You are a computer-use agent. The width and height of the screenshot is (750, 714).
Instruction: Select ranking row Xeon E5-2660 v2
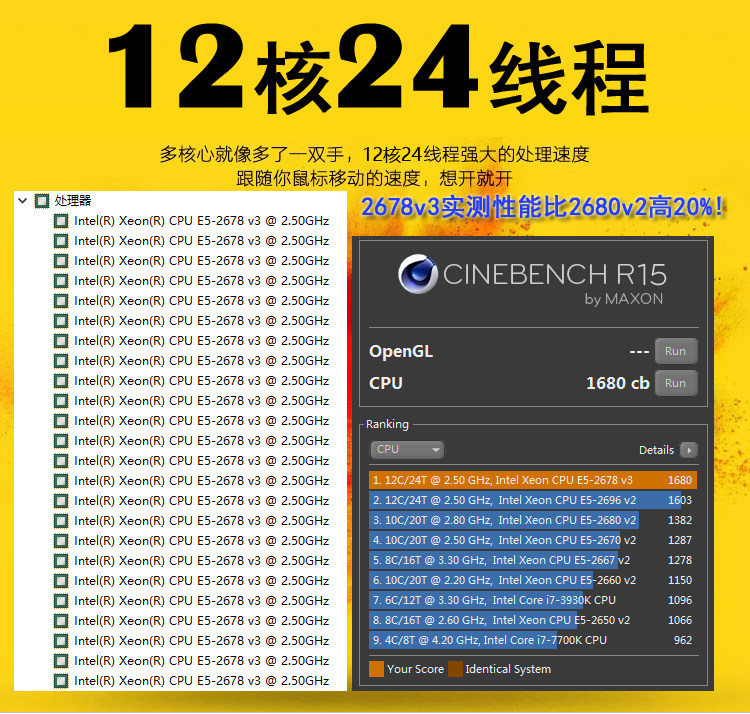tap(533, 580)
